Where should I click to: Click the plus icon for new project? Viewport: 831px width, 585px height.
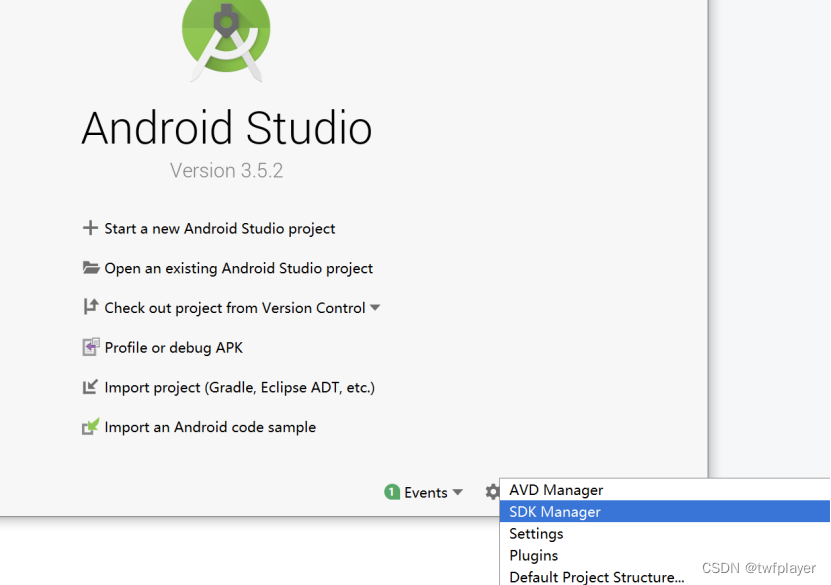[90, 228]
